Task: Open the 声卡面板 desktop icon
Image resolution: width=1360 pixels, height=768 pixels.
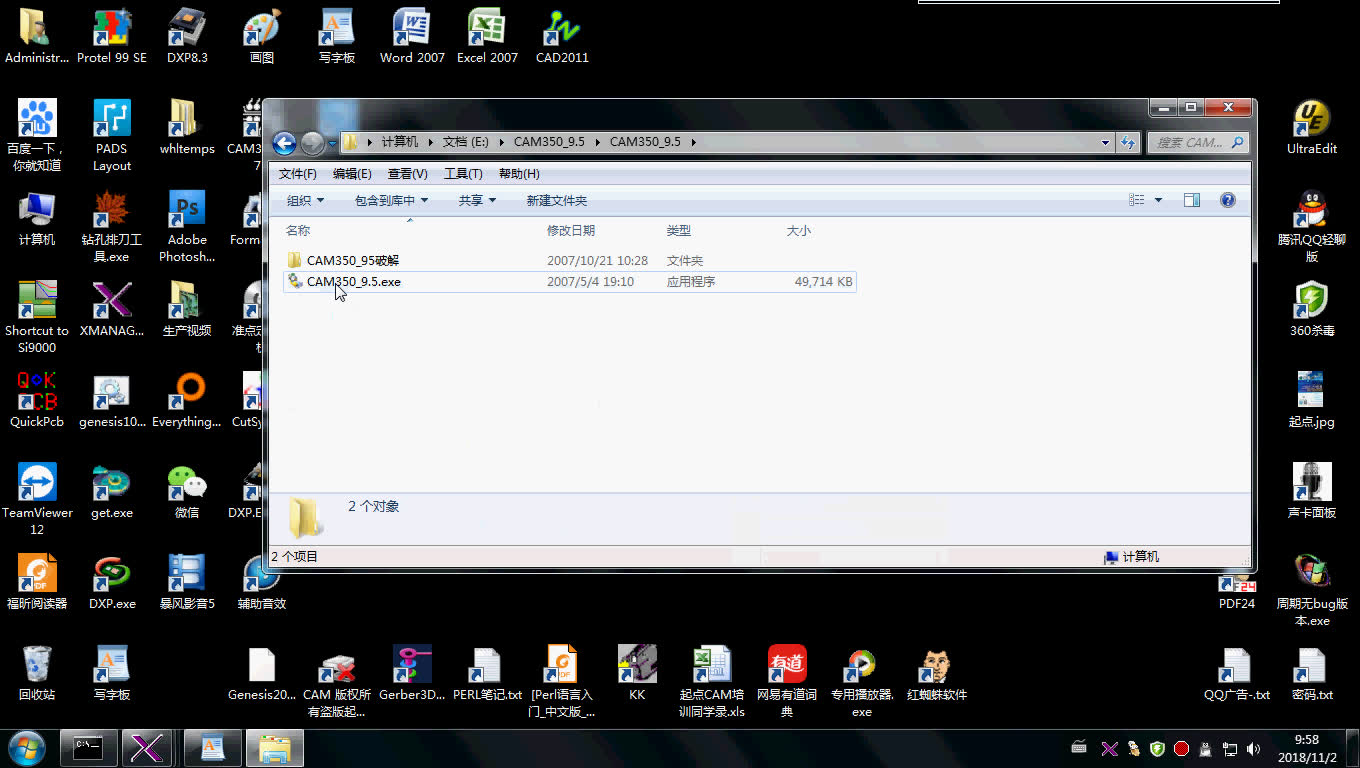Action: (1312, 492)
